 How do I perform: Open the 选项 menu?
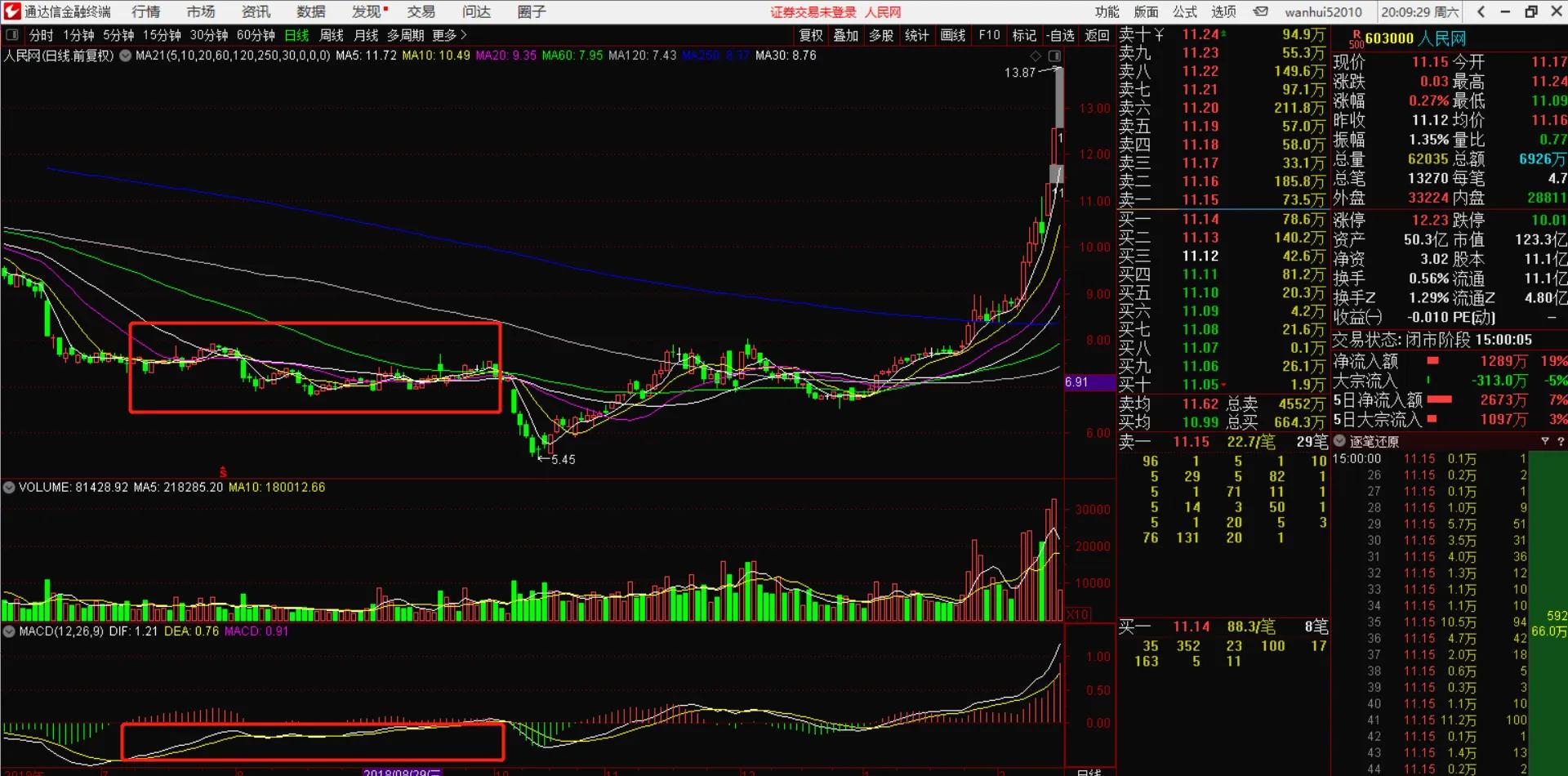[1224, 11]
